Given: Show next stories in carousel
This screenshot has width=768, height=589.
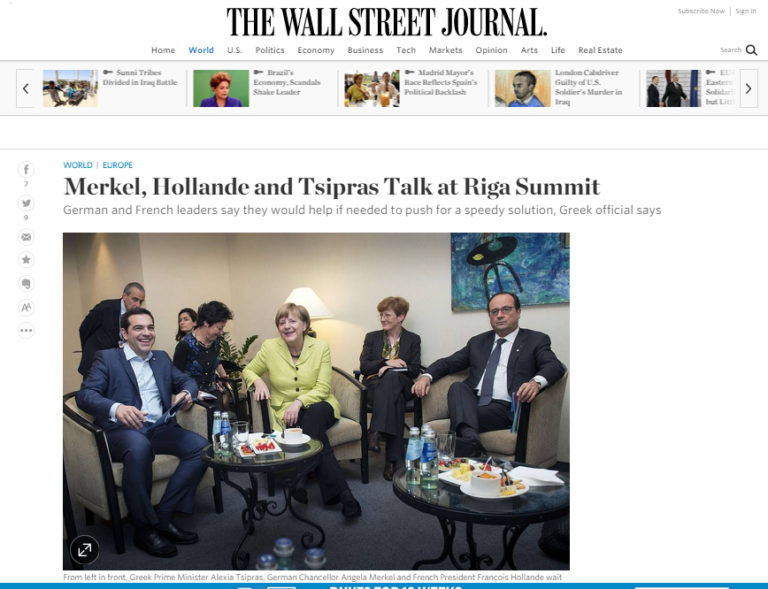Looking at the screenshot, I should click(x=748, y=89).
